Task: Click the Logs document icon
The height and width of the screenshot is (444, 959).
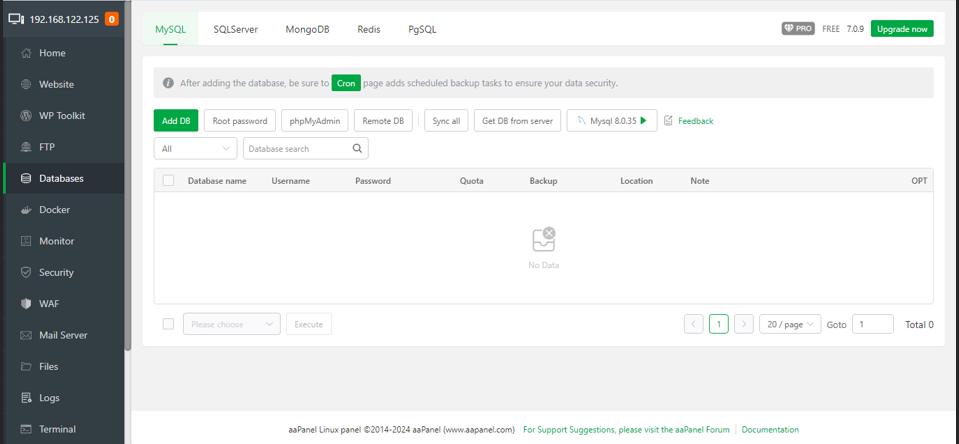Action: [26, 398]
